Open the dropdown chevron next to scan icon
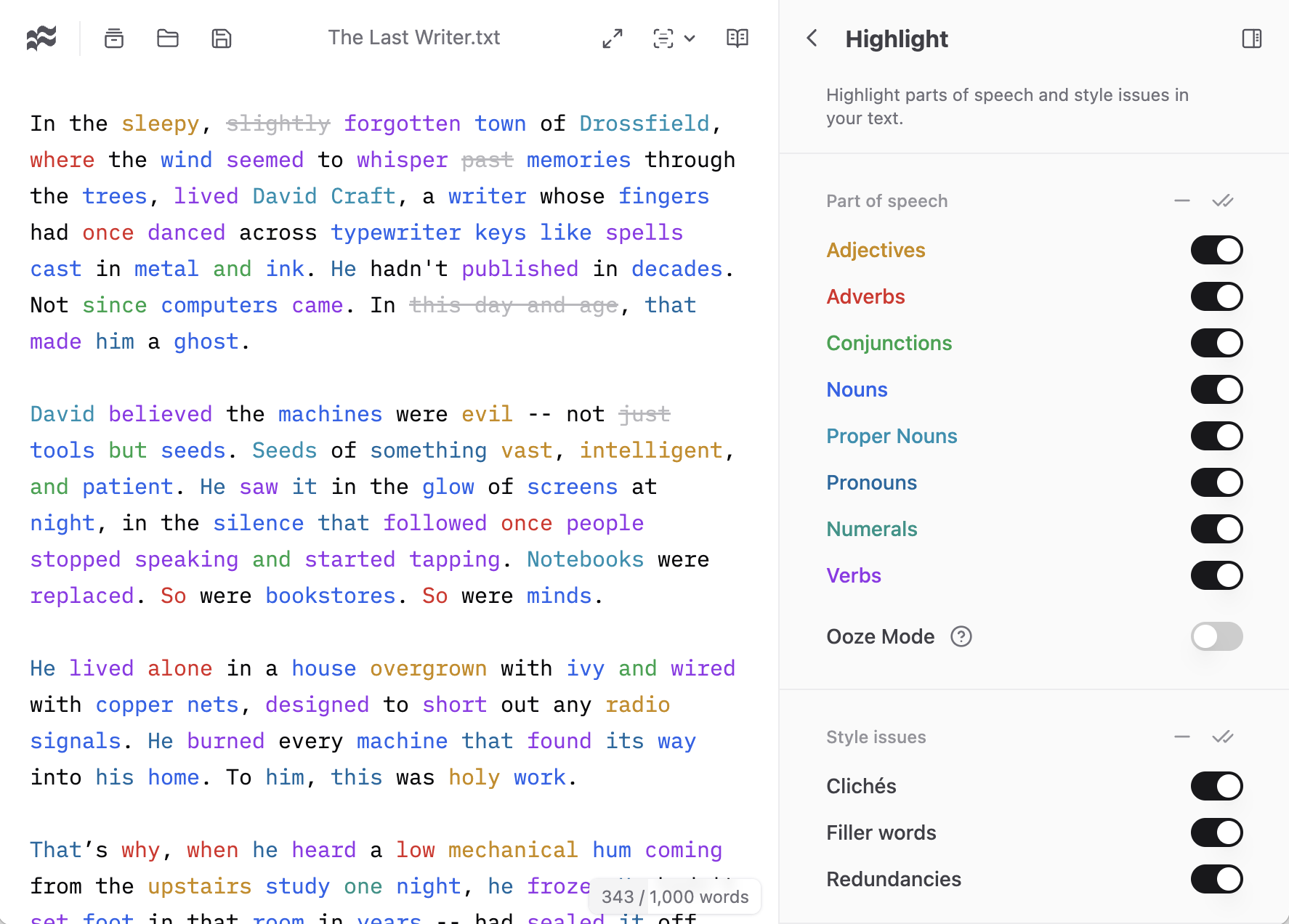 pos(690,38)
